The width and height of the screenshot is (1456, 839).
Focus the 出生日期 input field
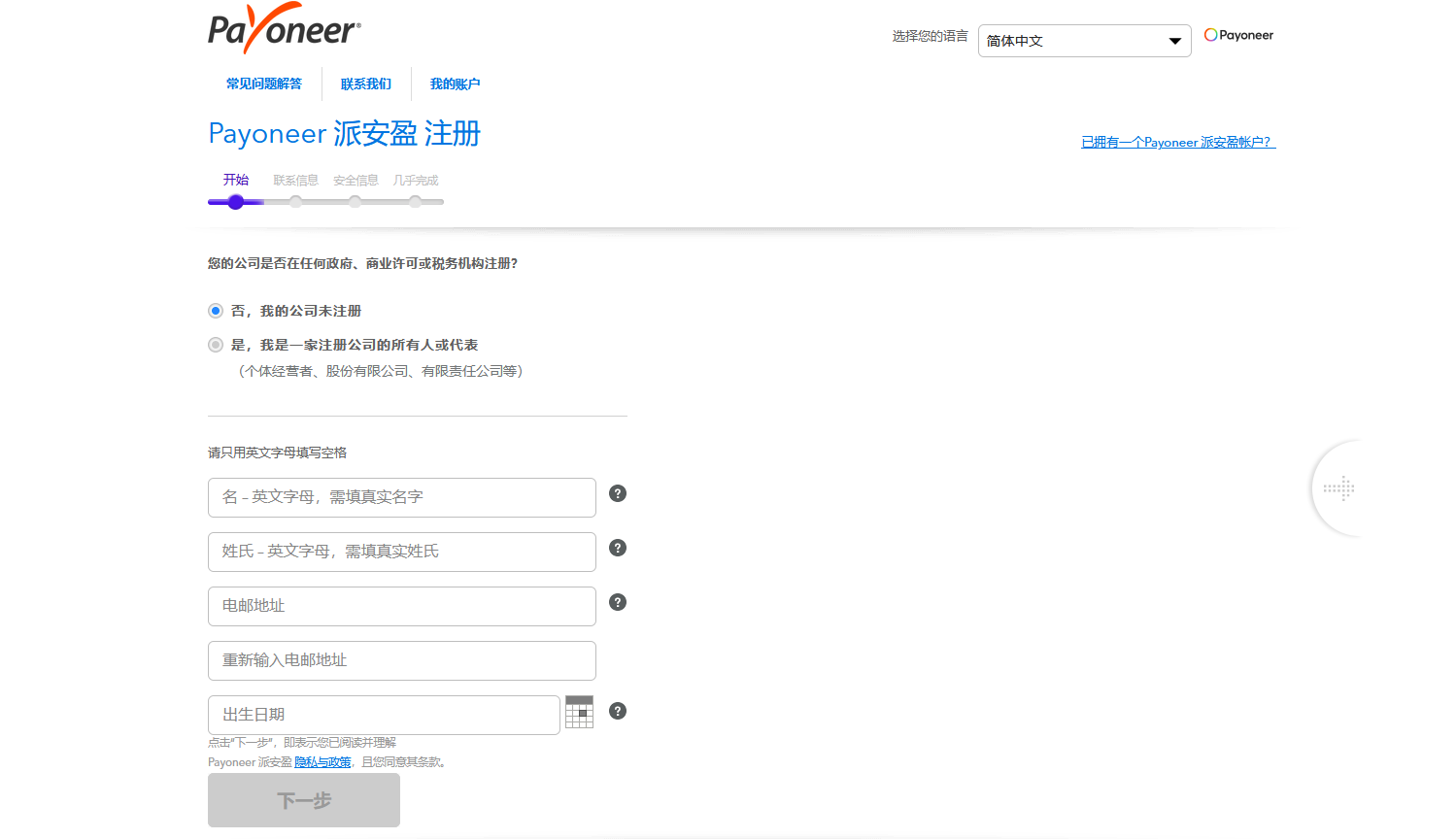pos(385,715)
